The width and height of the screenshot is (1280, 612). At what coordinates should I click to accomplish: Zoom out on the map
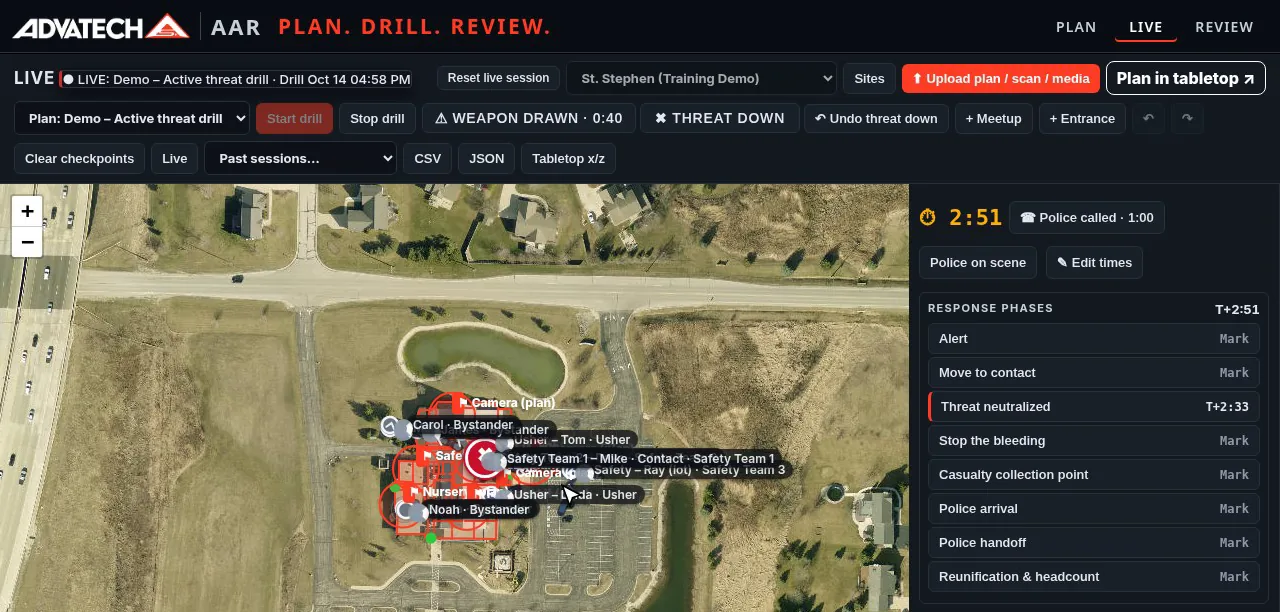[x=27, y=242]
